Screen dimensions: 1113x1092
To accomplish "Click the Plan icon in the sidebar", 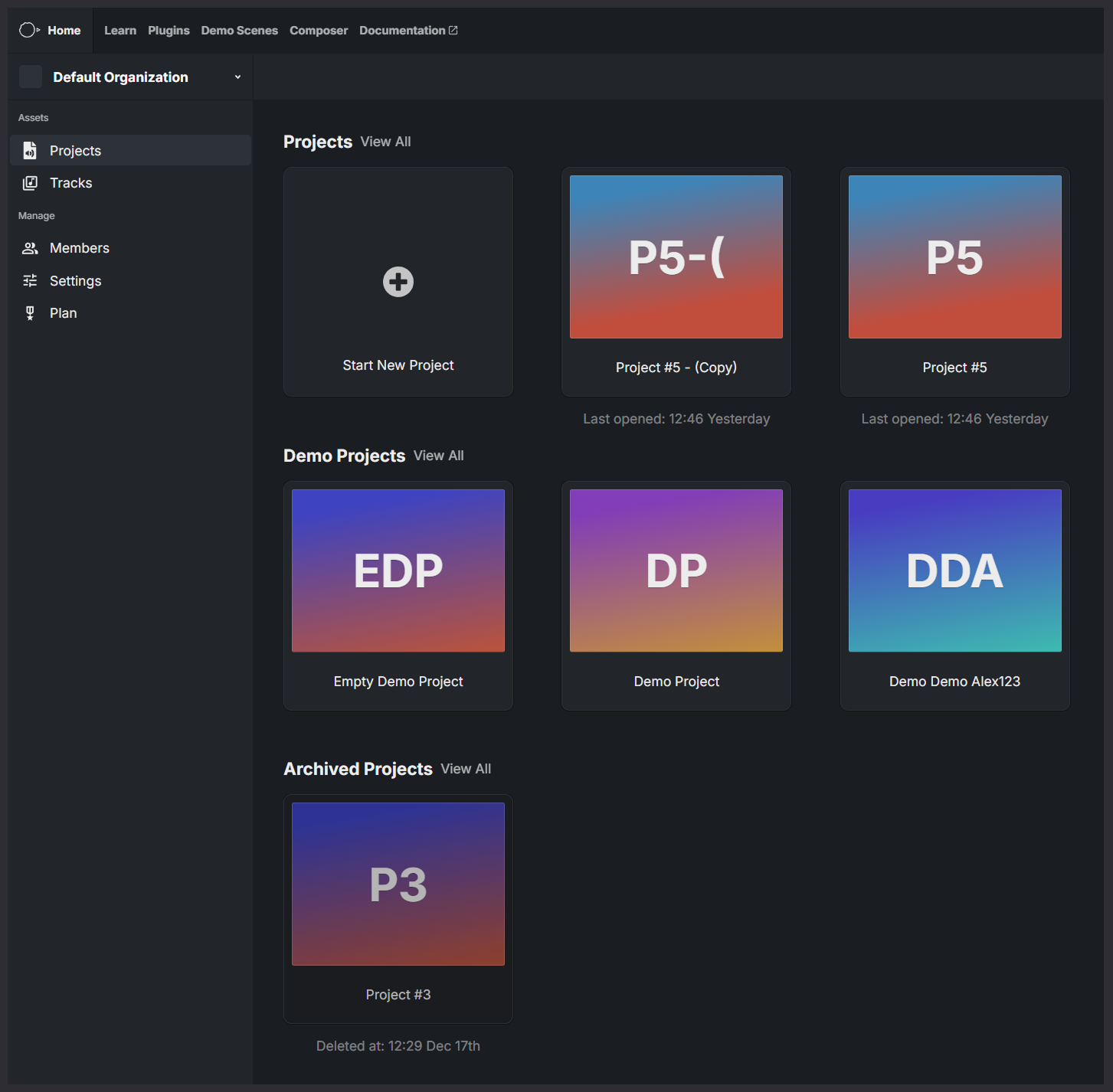I will tap(30, 312).
